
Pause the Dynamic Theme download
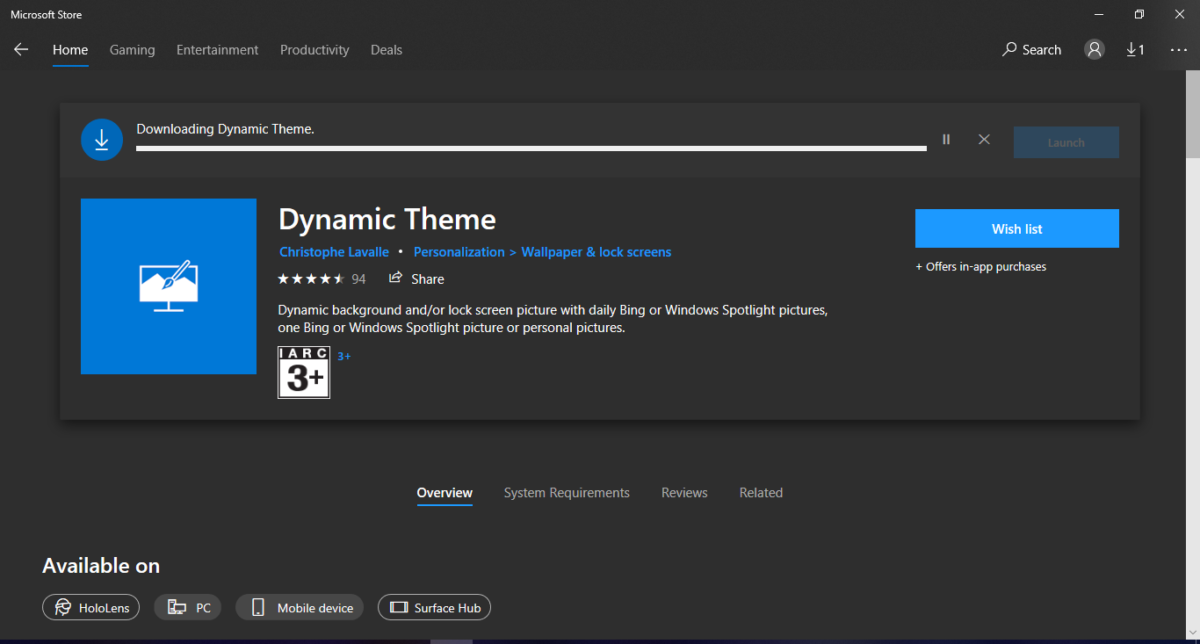946,140
